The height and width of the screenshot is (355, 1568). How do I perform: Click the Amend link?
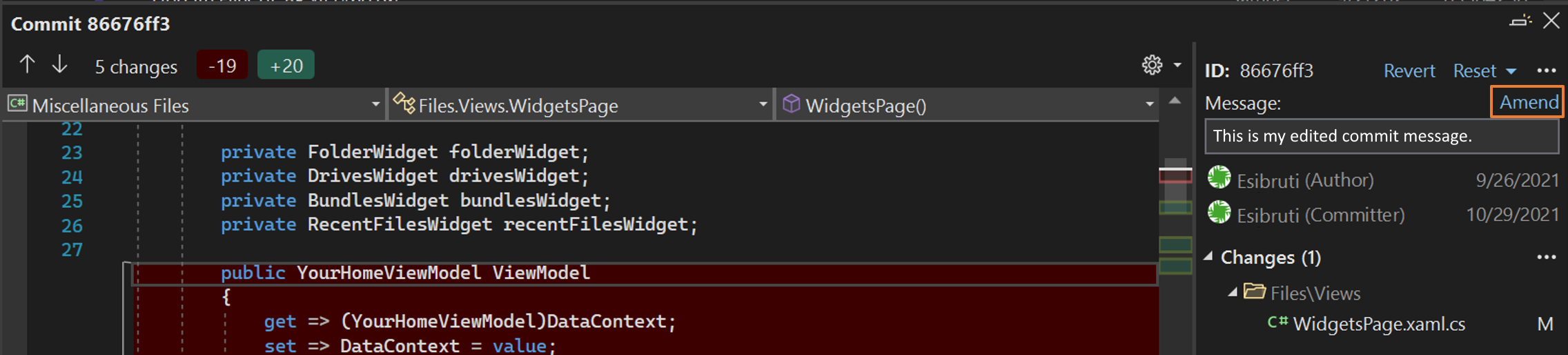click(1529, 102)
